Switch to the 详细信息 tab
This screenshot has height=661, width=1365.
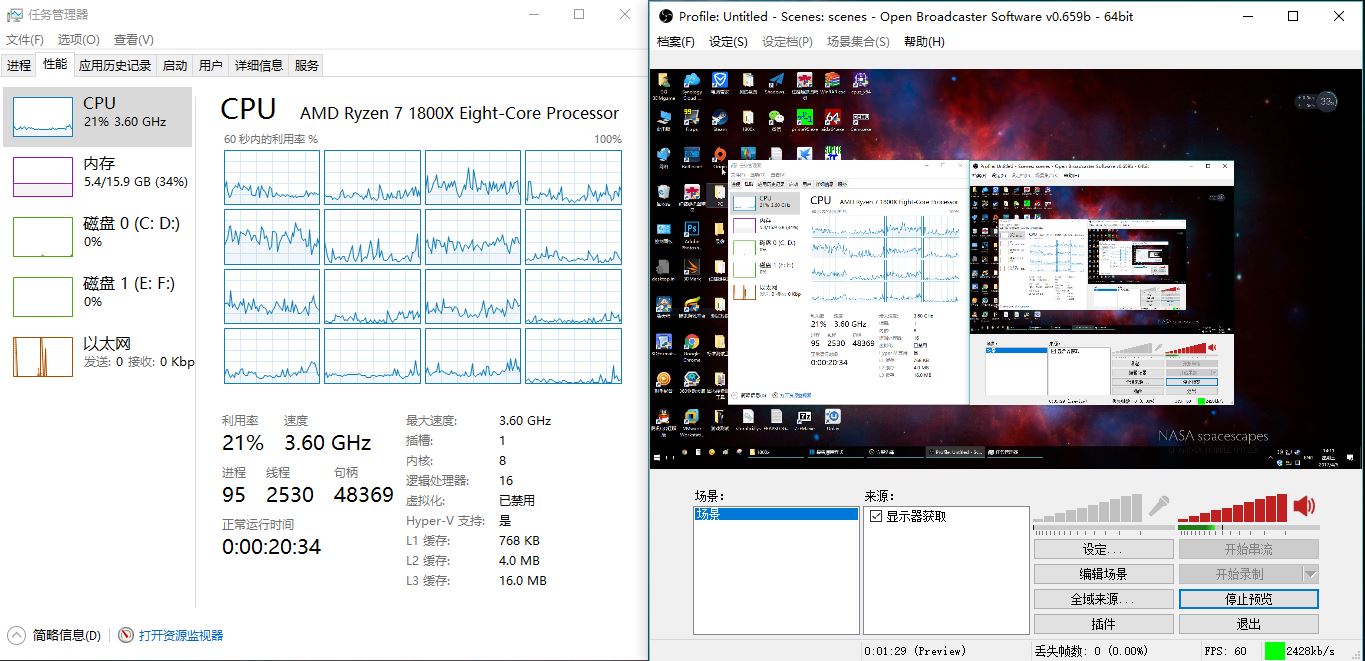pos(258,66)
